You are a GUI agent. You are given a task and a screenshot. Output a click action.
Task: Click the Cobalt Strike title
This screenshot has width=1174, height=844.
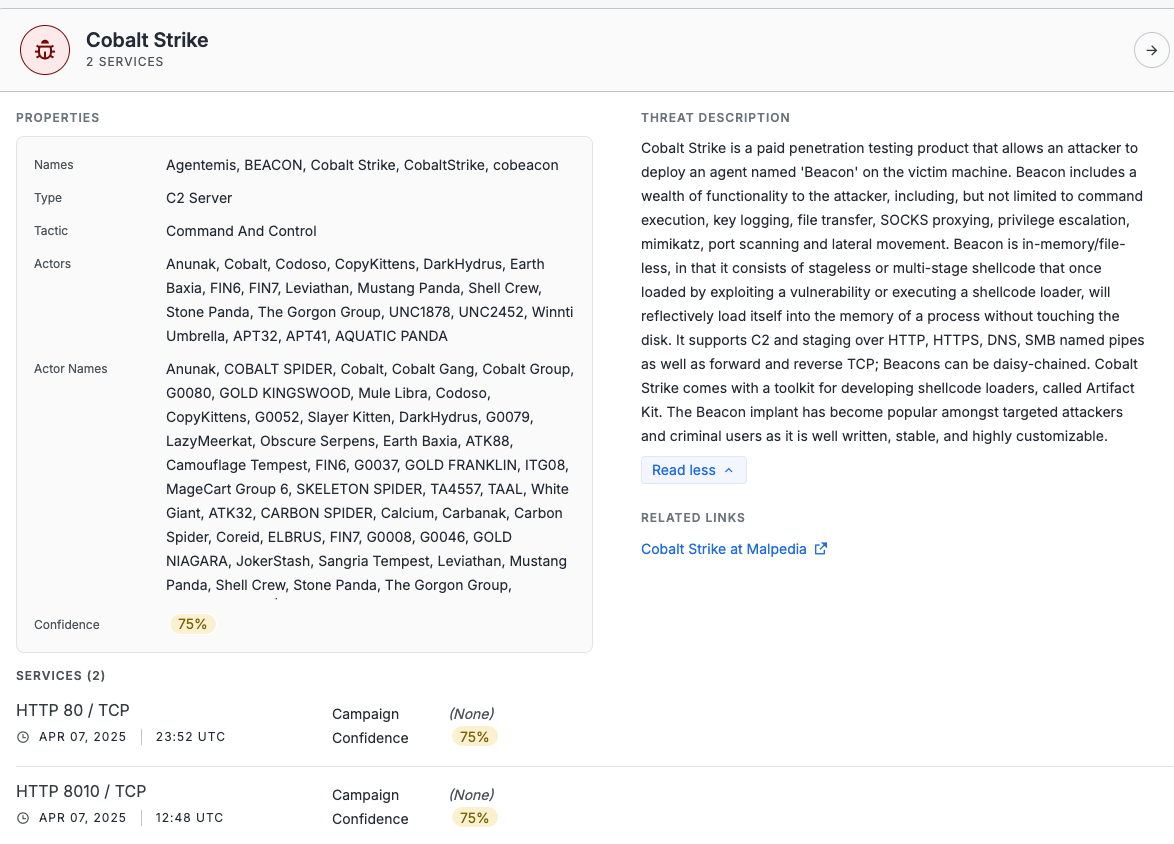147,40
